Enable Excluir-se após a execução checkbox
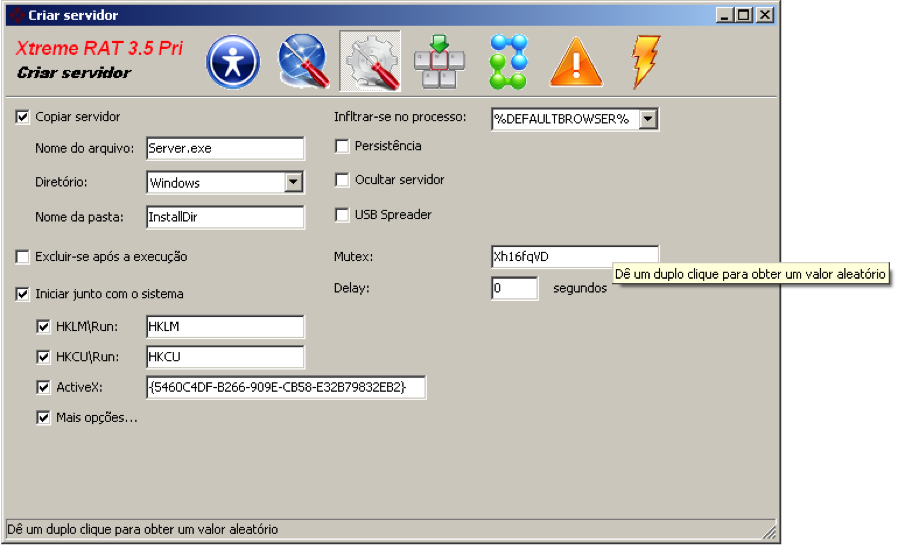 22,257
